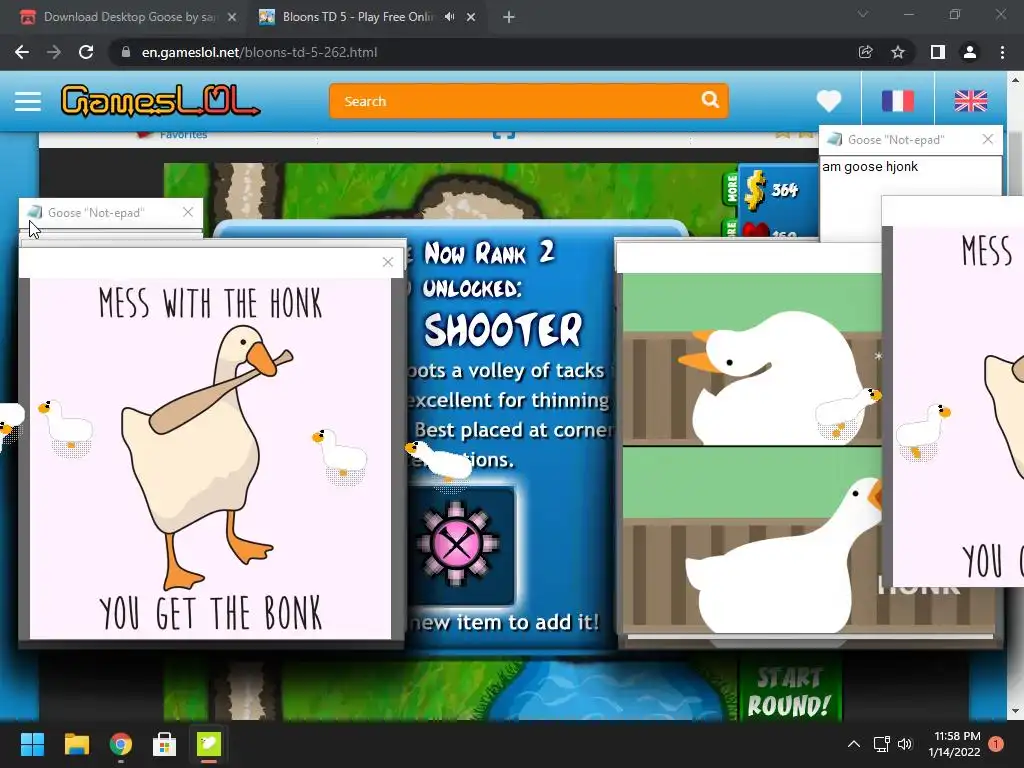
Task: Click the green MORE money button
Action: tap(731, 188)
